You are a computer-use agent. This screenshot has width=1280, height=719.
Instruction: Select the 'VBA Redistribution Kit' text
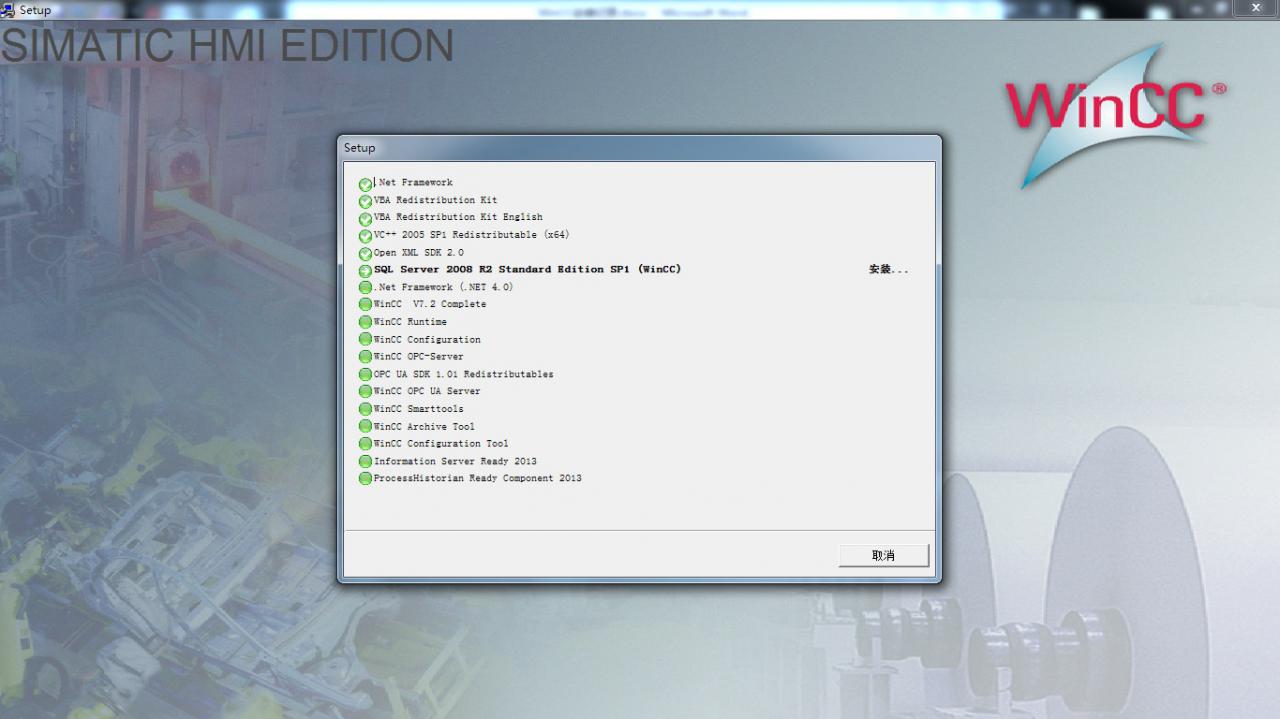point(435,200)
